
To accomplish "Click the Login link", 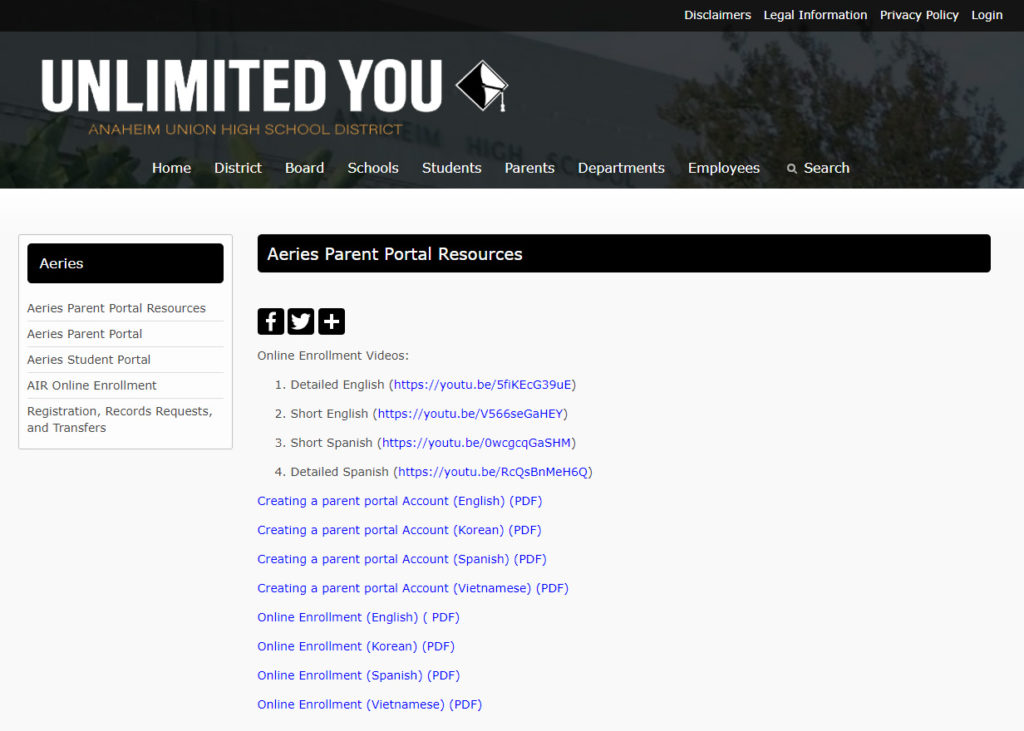I will click(986, 15).
